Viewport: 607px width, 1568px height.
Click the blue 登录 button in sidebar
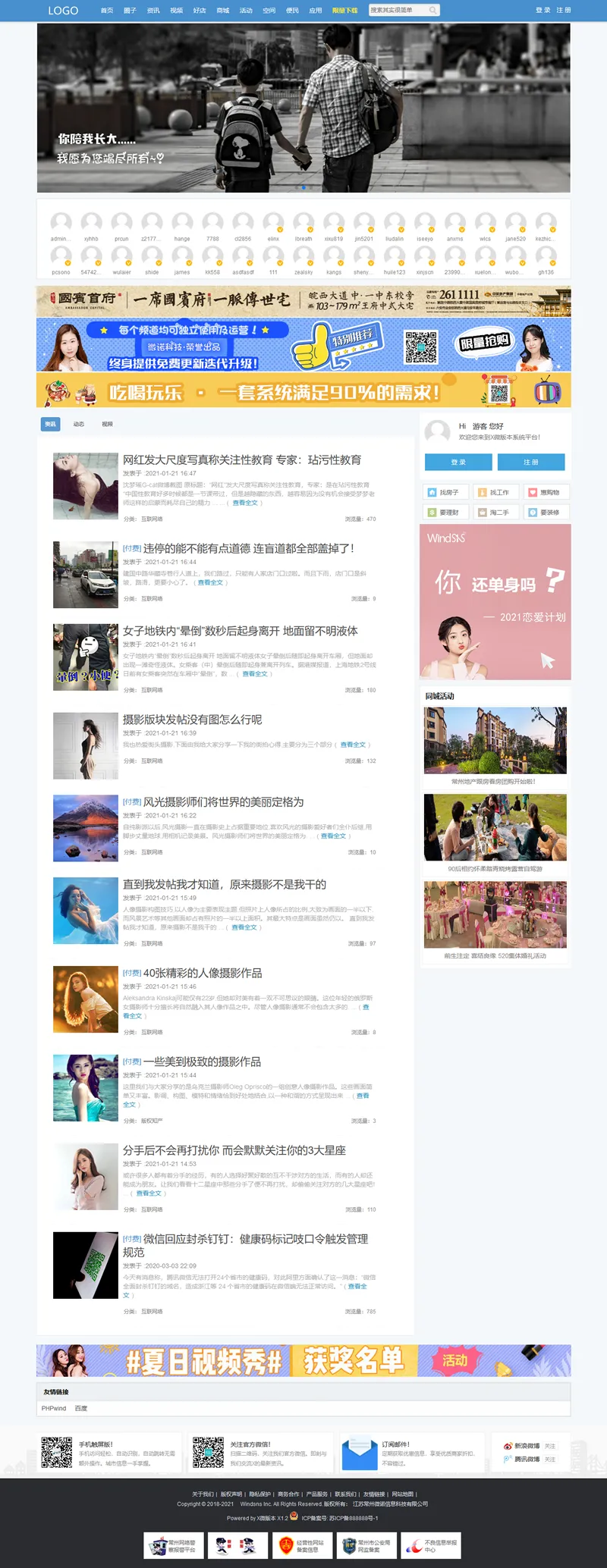[458, 462]
